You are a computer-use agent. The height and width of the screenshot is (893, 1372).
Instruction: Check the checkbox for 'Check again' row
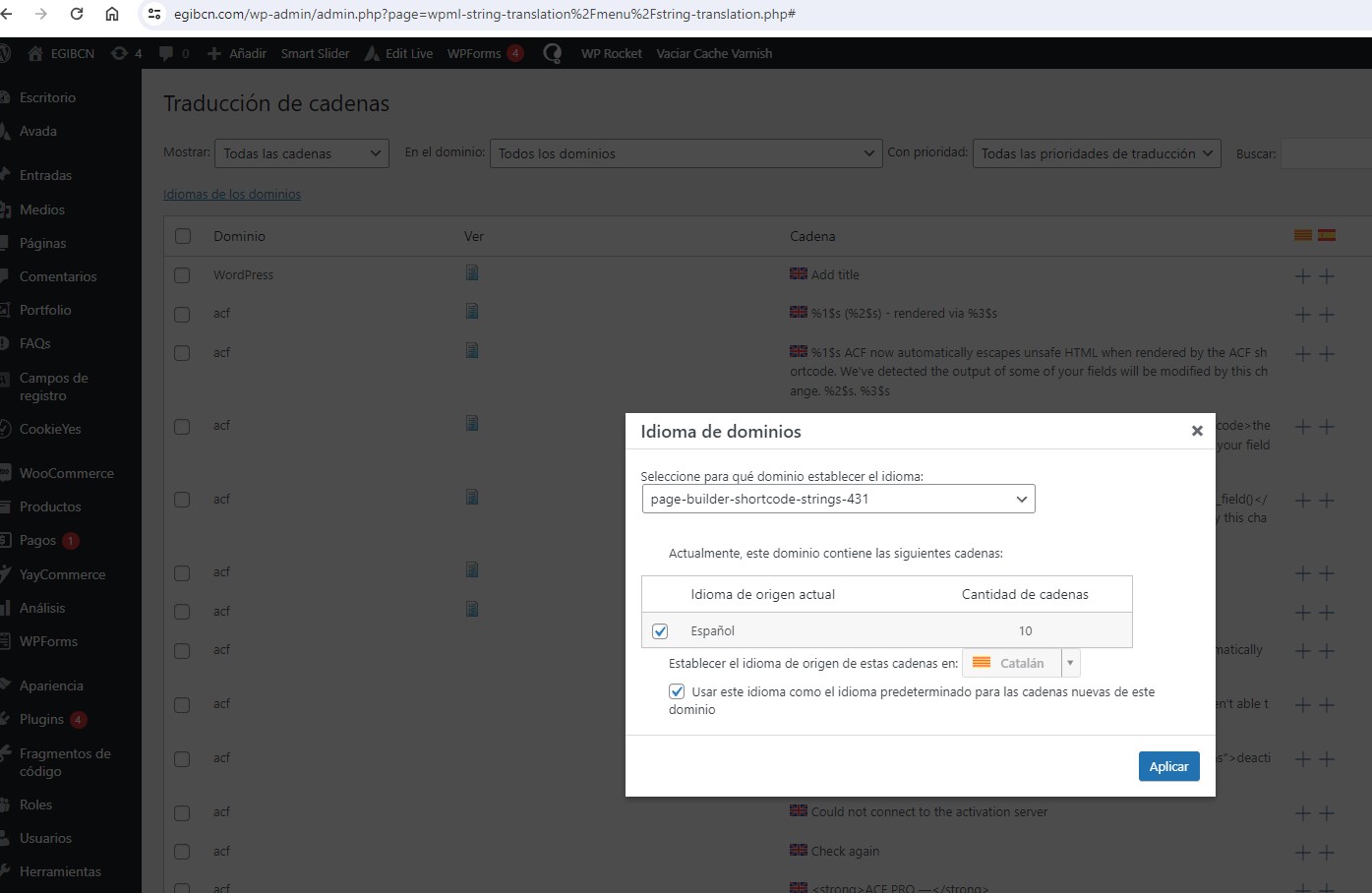click(182, 853)
